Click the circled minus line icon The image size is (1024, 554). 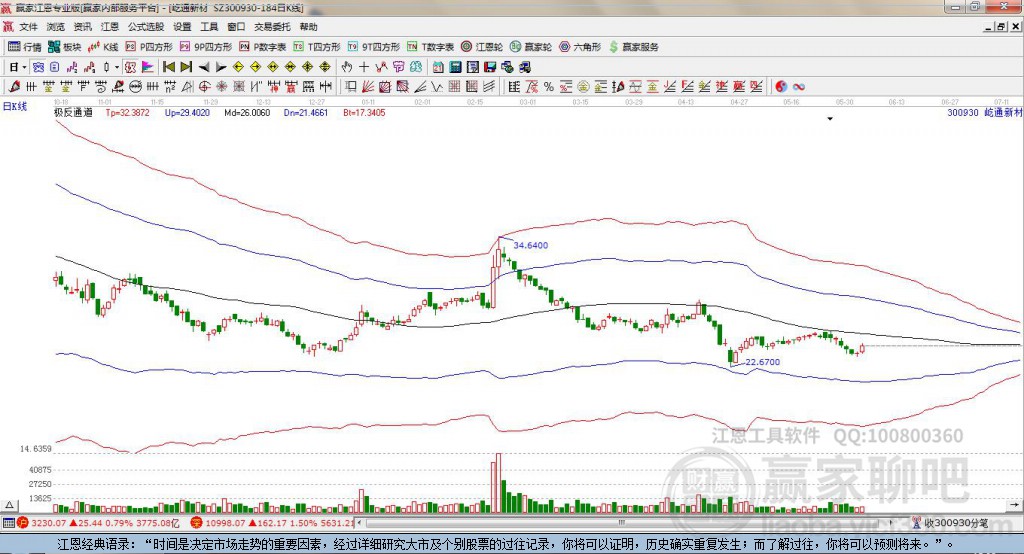pos(136,86)
